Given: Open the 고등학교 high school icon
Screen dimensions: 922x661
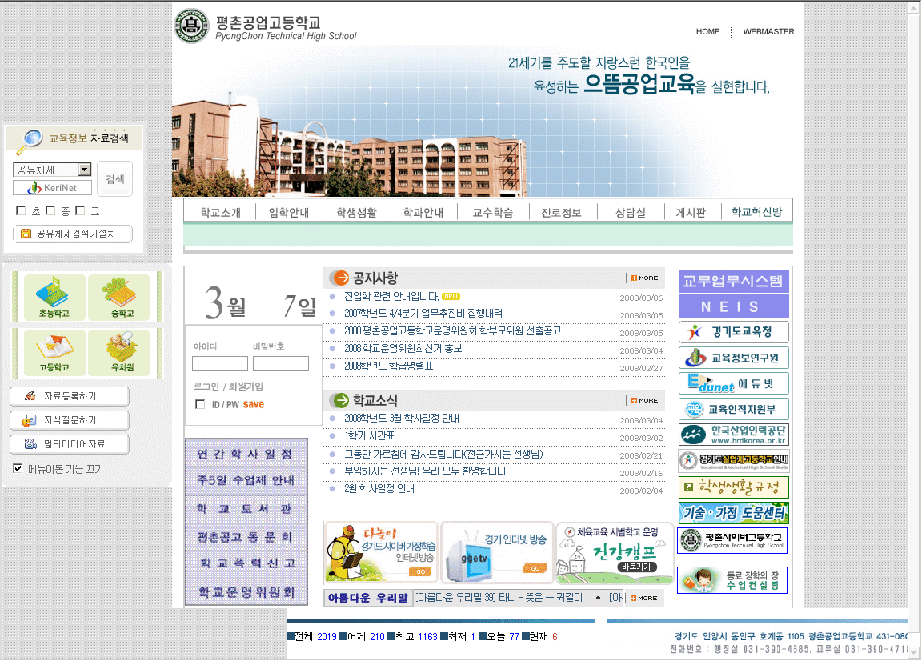Looking at the screenshot, I should (54, 350).
